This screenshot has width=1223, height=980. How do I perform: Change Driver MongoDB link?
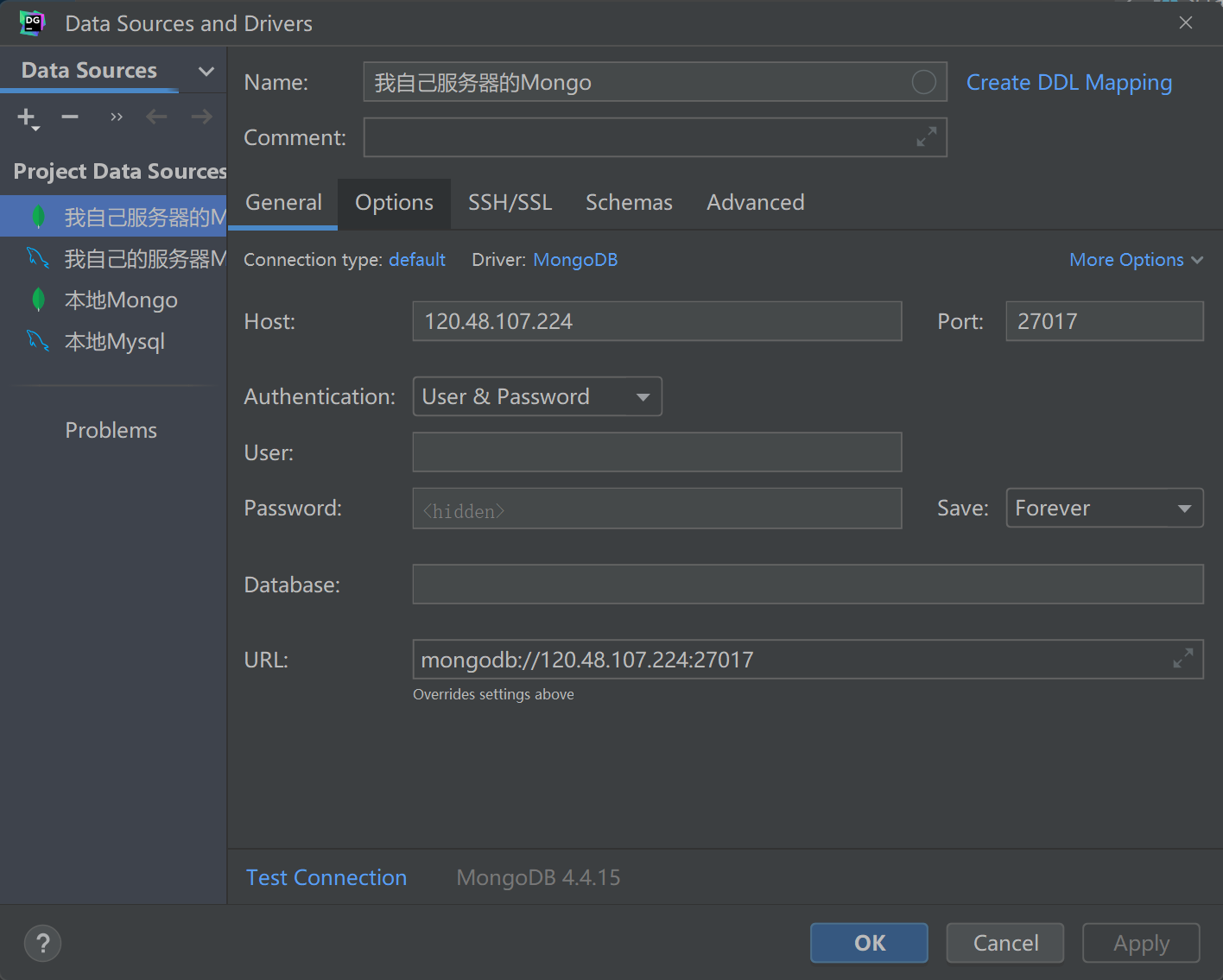tap(575, 260)
